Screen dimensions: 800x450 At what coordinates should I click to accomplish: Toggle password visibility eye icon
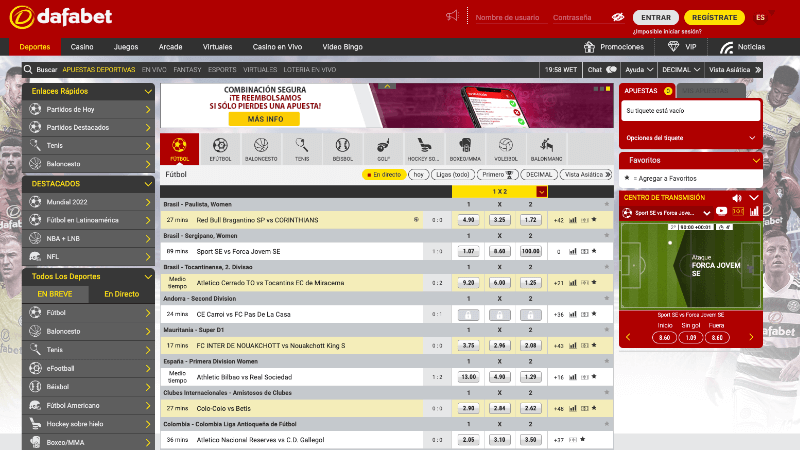click(x=618, y=17)
